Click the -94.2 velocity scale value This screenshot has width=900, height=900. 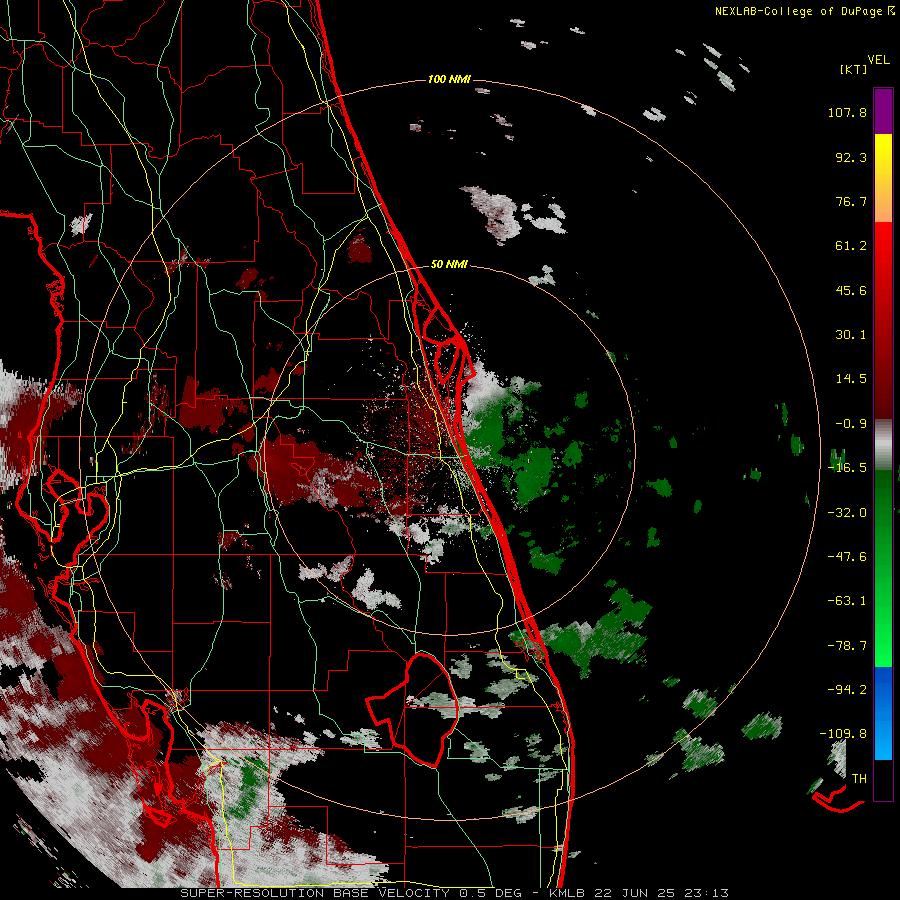[847, 689]
